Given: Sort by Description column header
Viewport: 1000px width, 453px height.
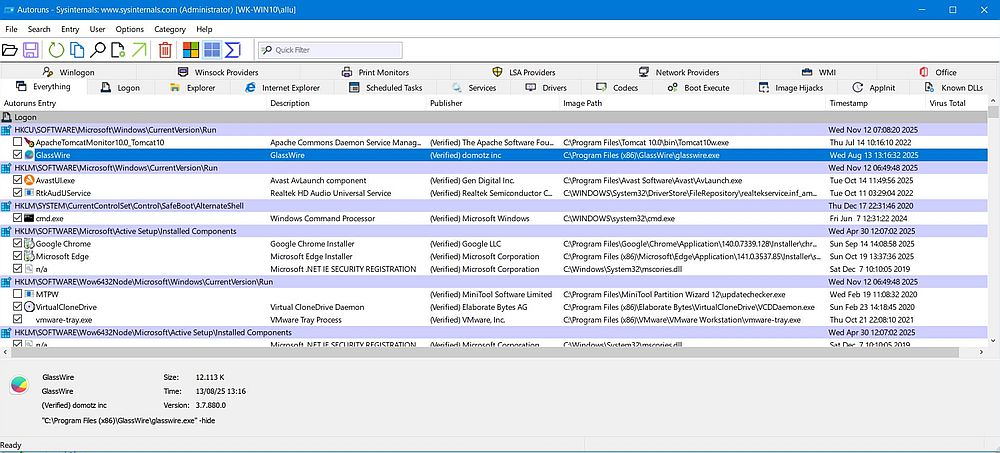Looking at the screenshot, I should coord(346,103).
